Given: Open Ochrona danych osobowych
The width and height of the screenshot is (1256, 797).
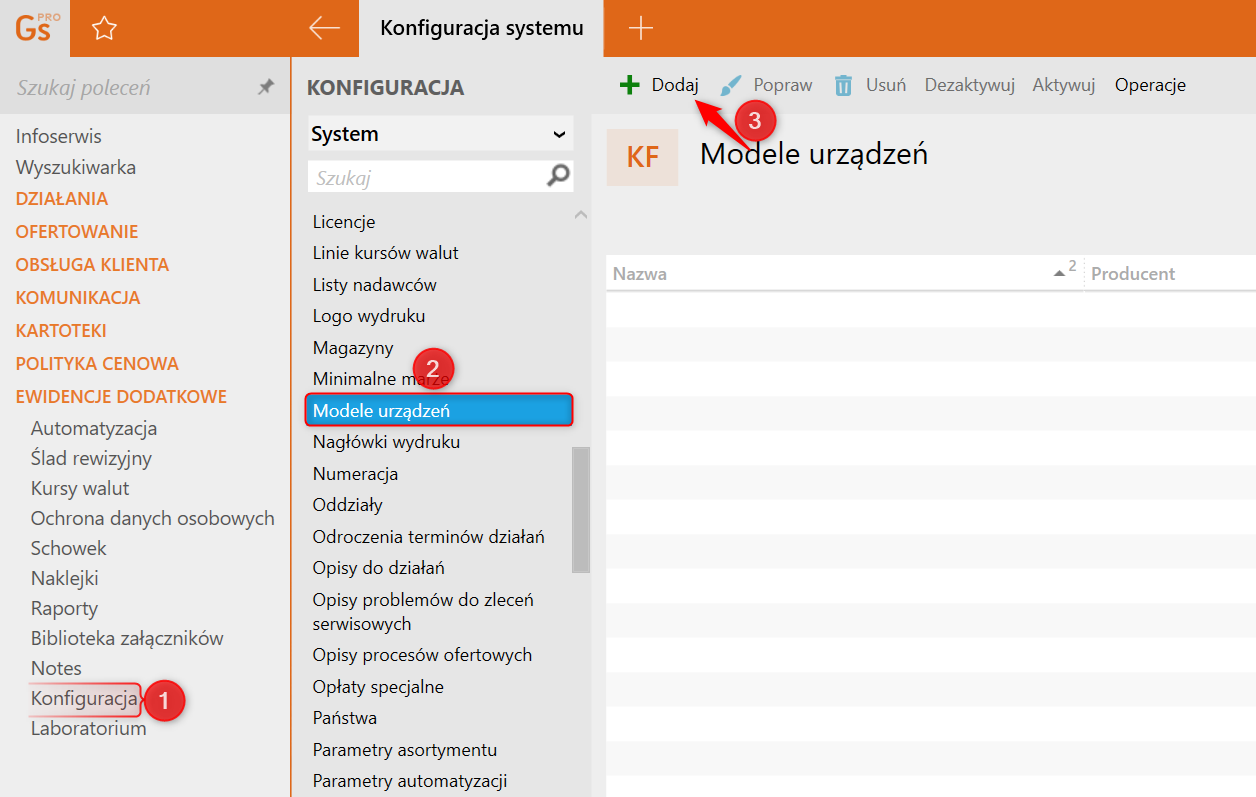Looking at the screenshot, I should click(153, 518).
